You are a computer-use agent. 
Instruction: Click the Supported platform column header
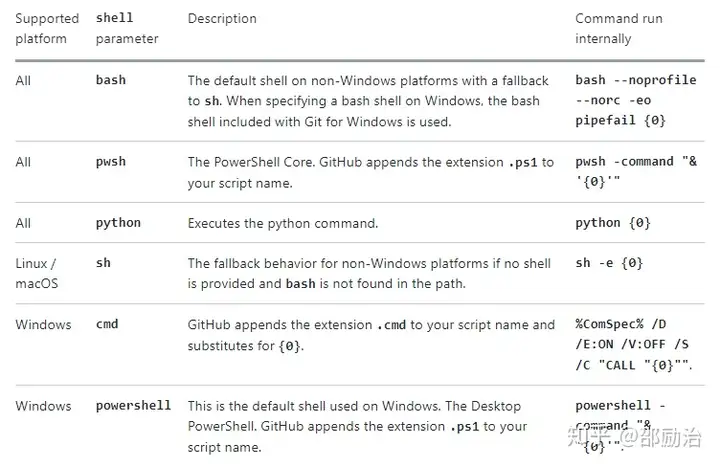[47, 28]
